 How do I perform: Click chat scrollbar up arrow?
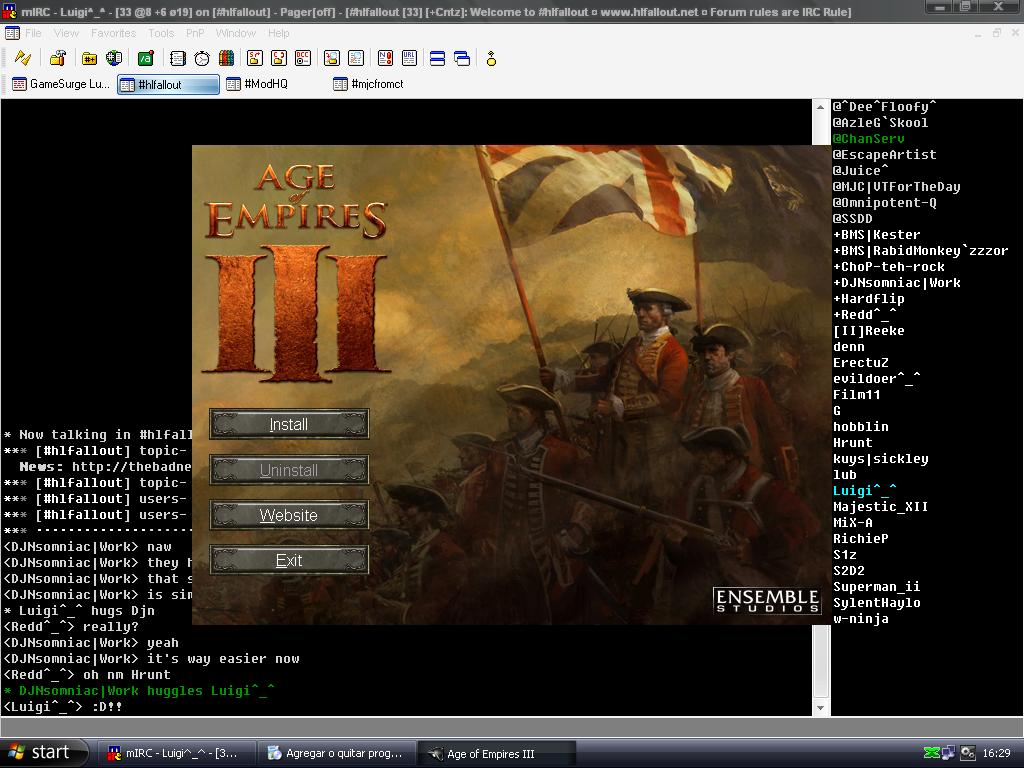click(821, 106)
